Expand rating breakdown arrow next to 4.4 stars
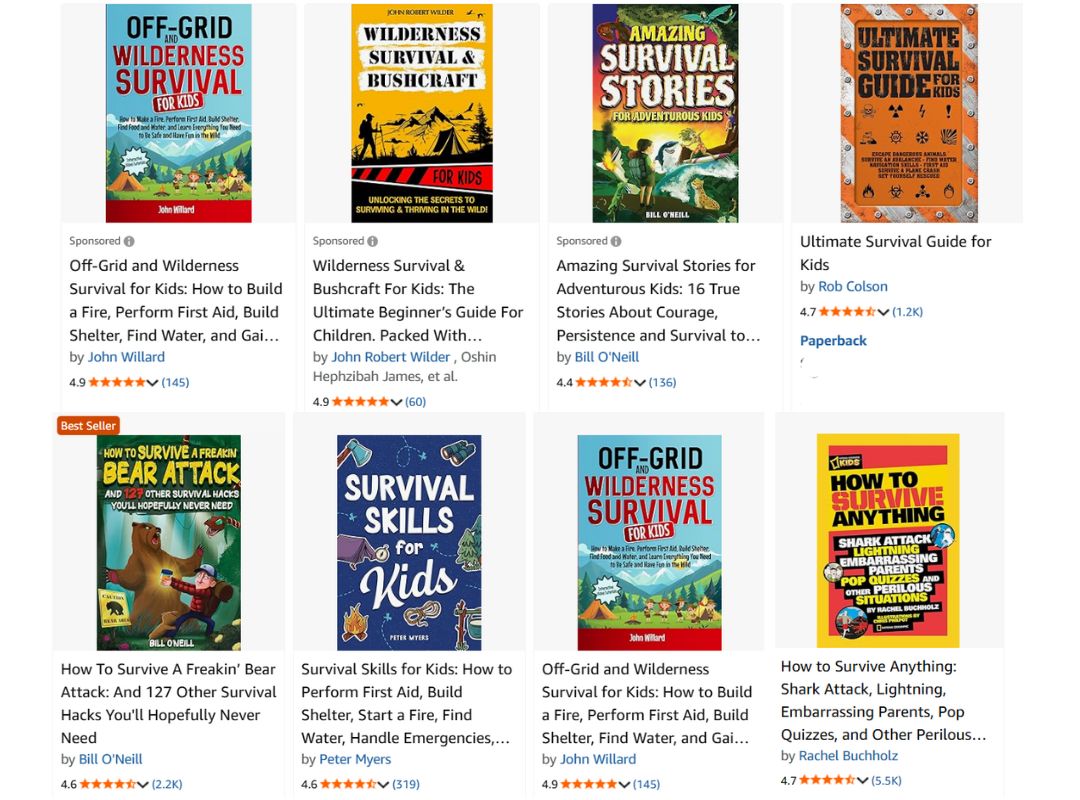 pyautogui.click(x=640, y=382)
